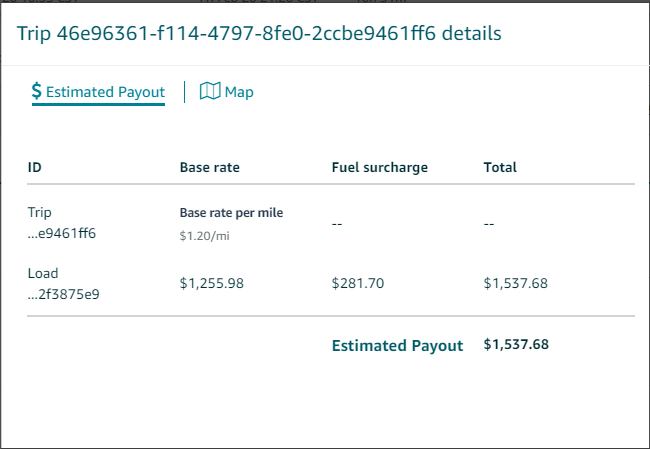Screen dimensions: 650x449
Task: Click the Load ...2f3875e9 row ID
Action: tap(63, 284)
